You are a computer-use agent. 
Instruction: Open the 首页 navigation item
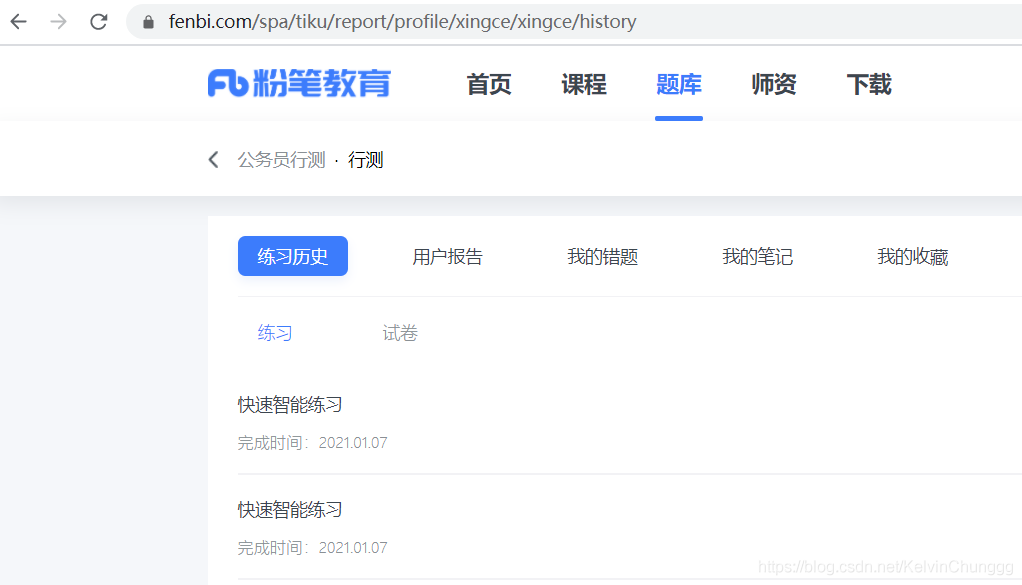[x=487, y=85]
